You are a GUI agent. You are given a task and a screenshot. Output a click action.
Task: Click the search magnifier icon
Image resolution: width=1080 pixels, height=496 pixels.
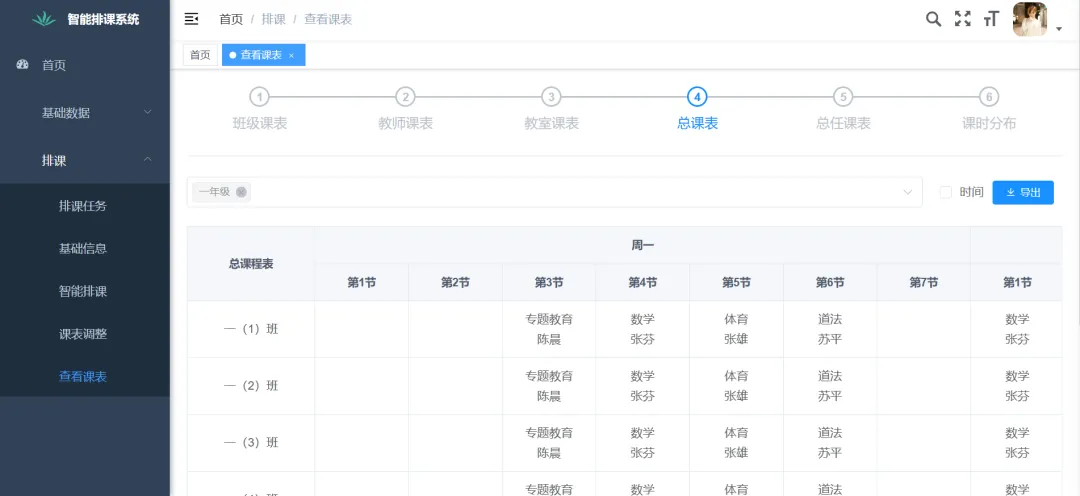[933, 19]
